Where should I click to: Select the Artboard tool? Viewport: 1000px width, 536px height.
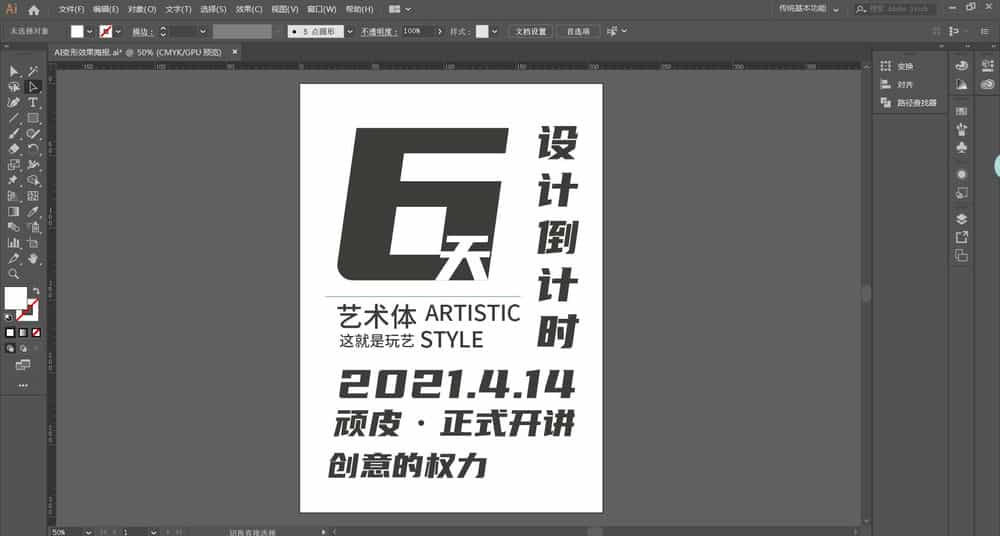click(x=33, y=242)
